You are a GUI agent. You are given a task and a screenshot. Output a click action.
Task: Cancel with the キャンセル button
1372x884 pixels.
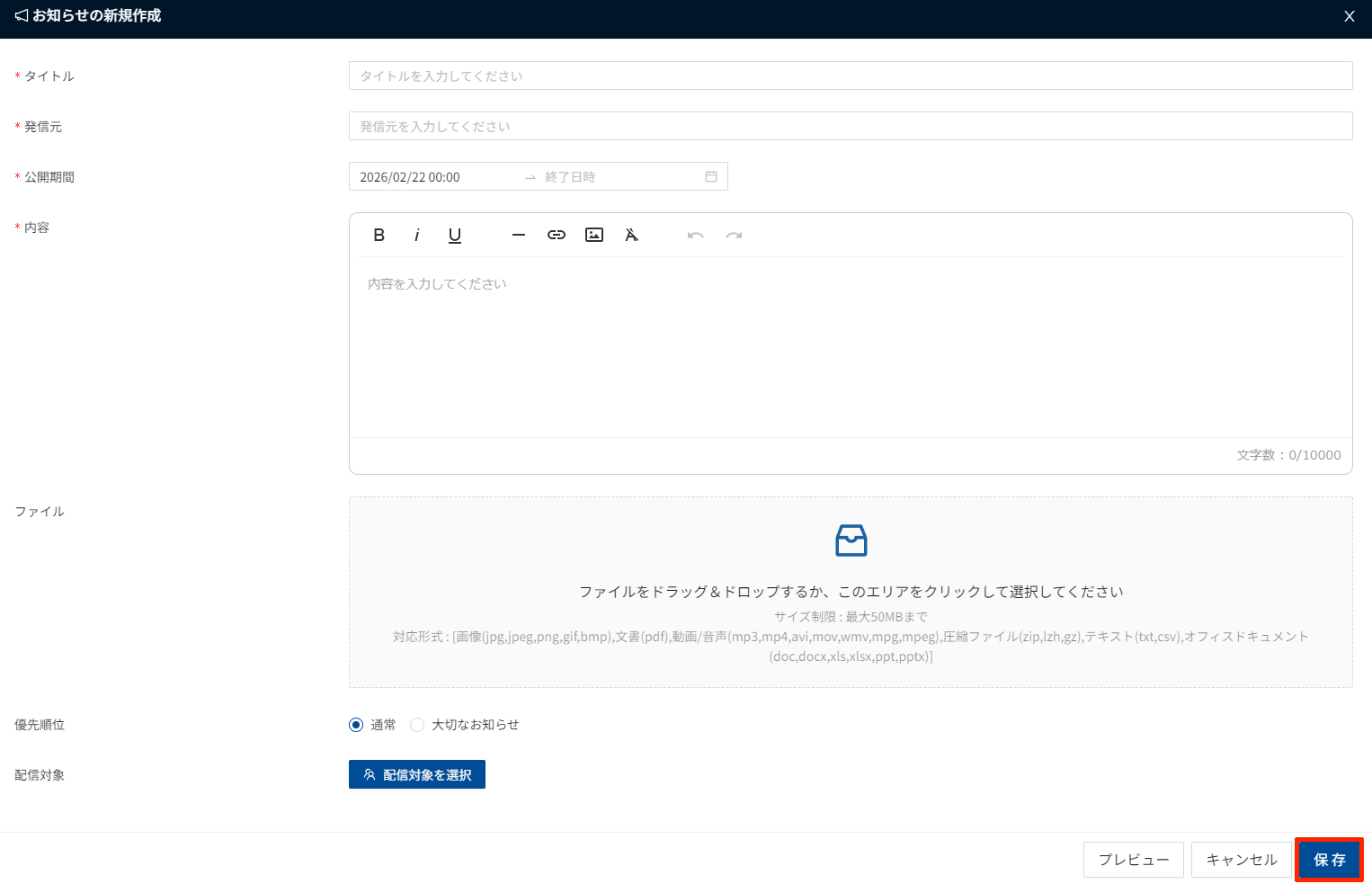click(x=1241, y=860)
